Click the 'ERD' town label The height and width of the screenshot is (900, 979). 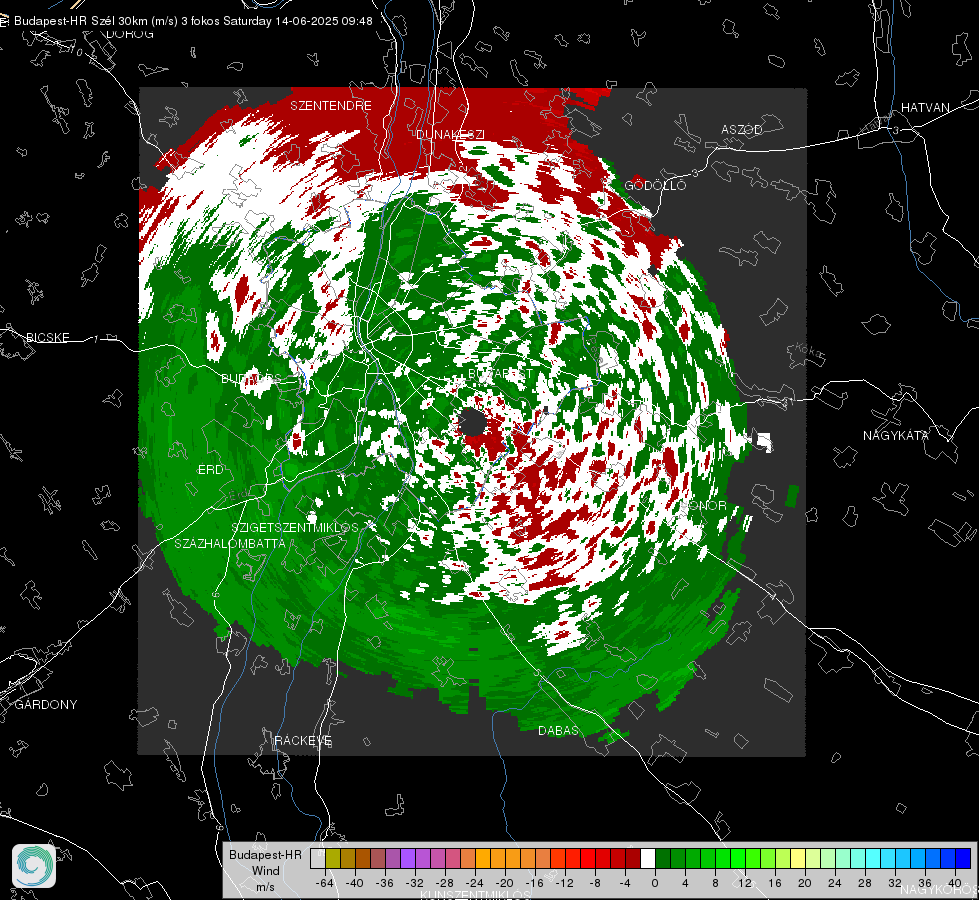pyautogui.click(x=210, y=470)
